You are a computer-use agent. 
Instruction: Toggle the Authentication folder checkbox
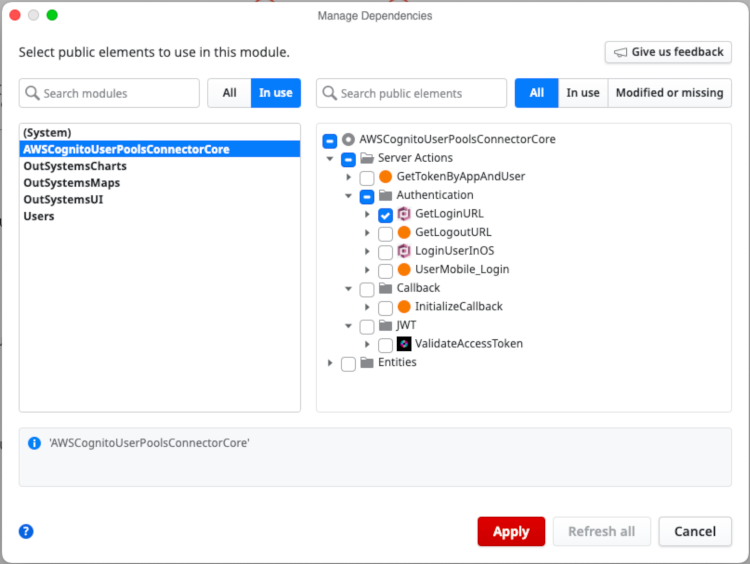pos(367,197)
